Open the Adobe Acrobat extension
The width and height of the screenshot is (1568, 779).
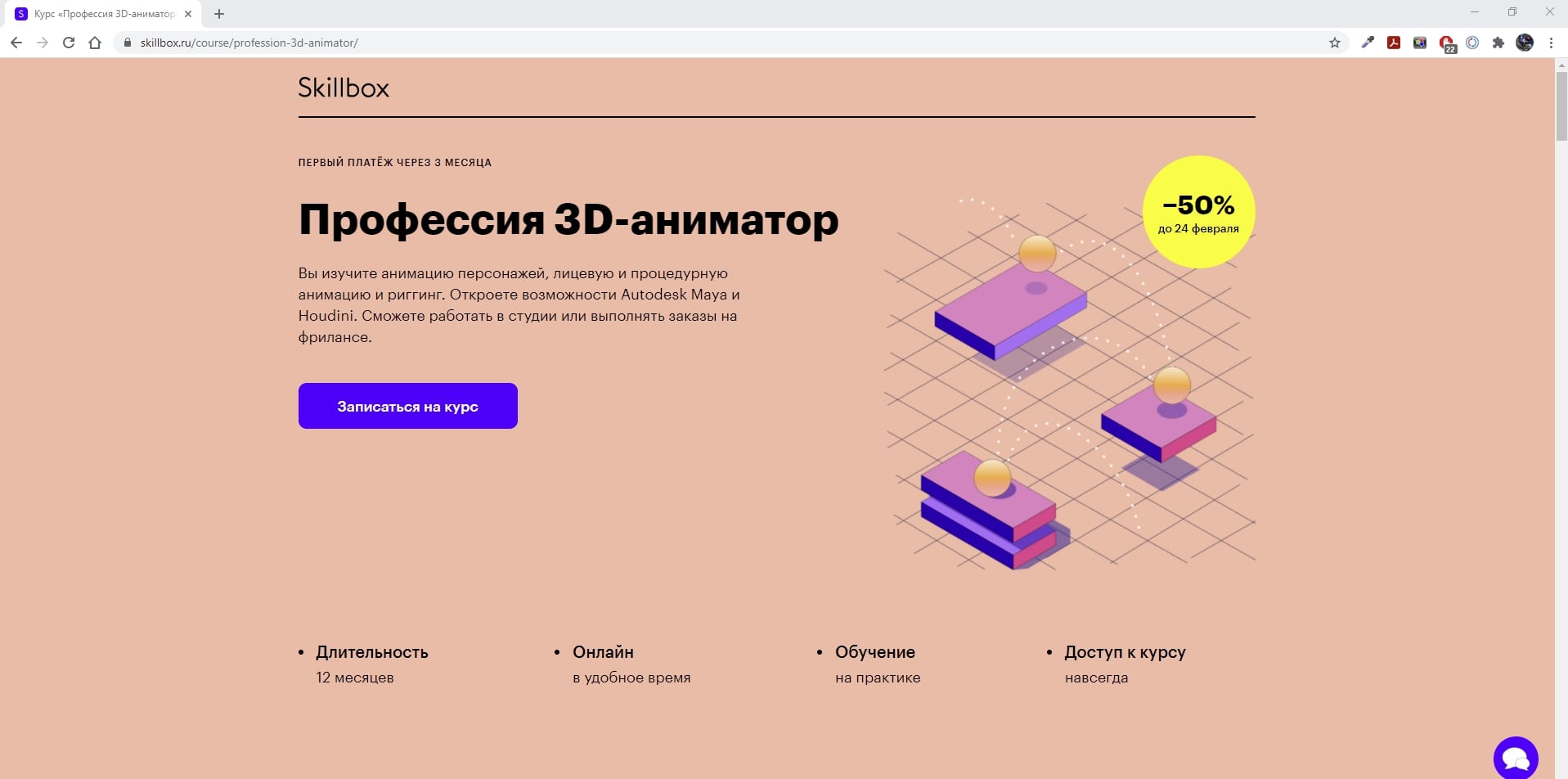pyautogui.click(x=1394, y=43)
